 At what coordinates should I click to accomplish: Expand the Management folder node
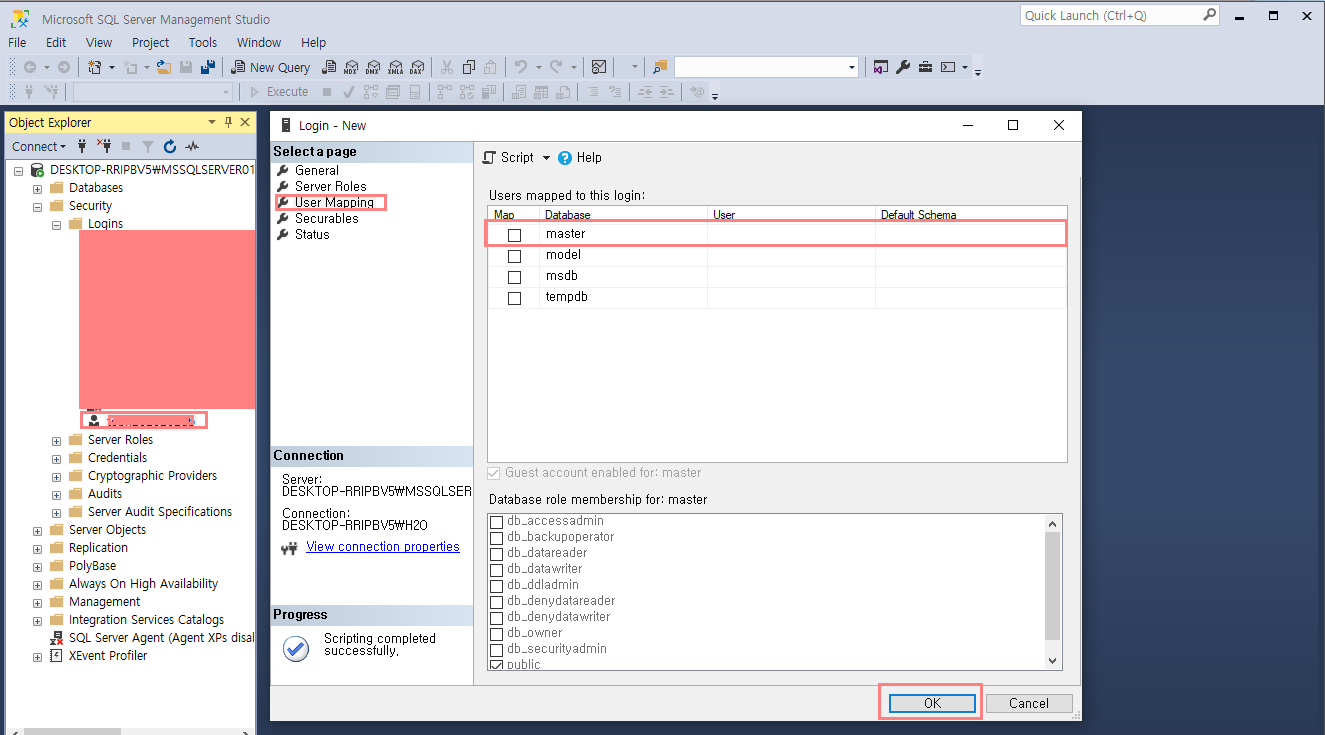(37, 602)
